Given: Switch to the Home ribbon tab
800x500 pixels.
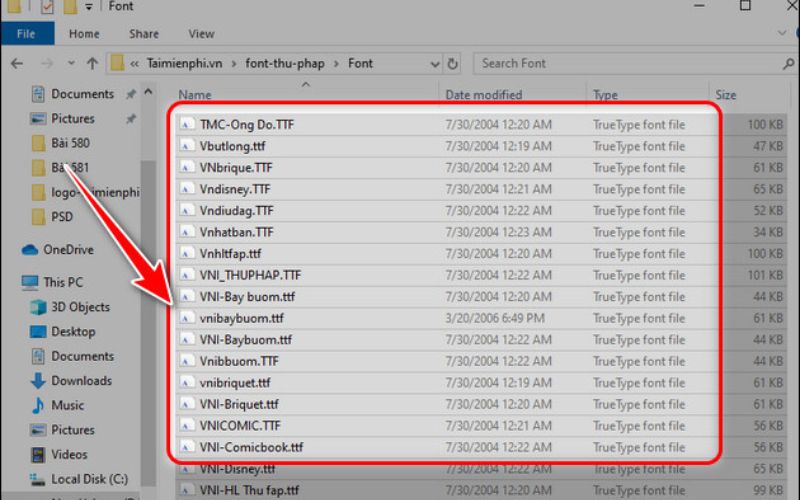Looking at the screenshot, I should pos(84,34).
